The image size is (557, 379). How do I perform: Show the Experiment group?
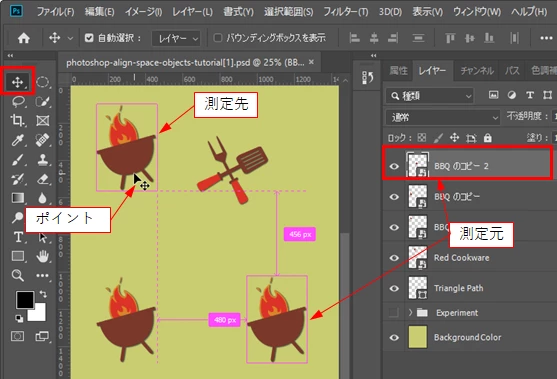point(393,313)
